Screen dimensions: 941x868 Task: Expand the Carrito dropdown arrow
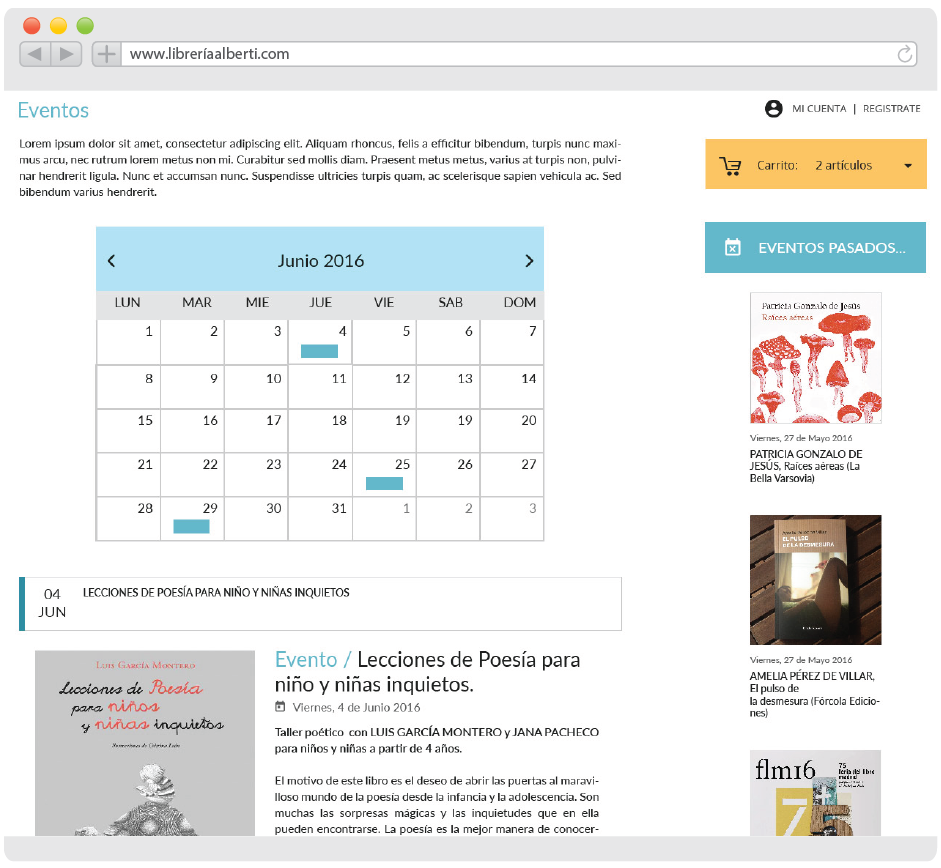point(908,166)
